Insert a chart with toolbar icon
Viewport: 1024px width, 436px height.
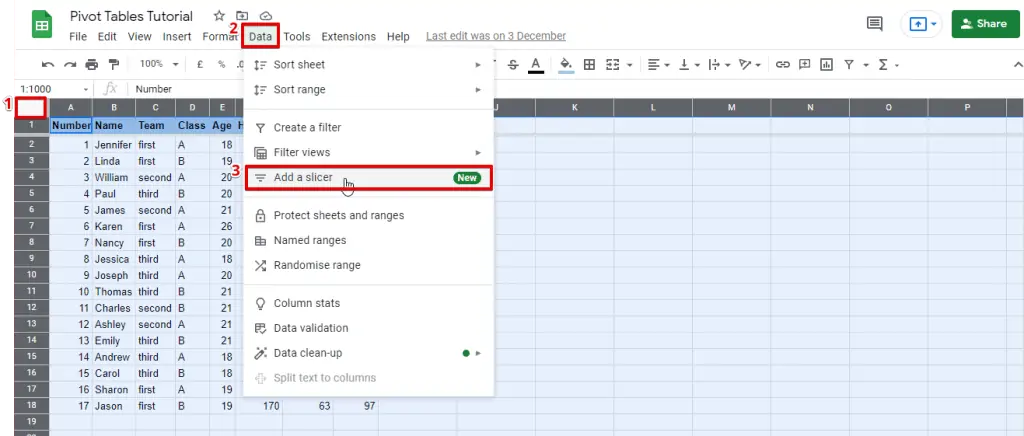click(827, 65)
